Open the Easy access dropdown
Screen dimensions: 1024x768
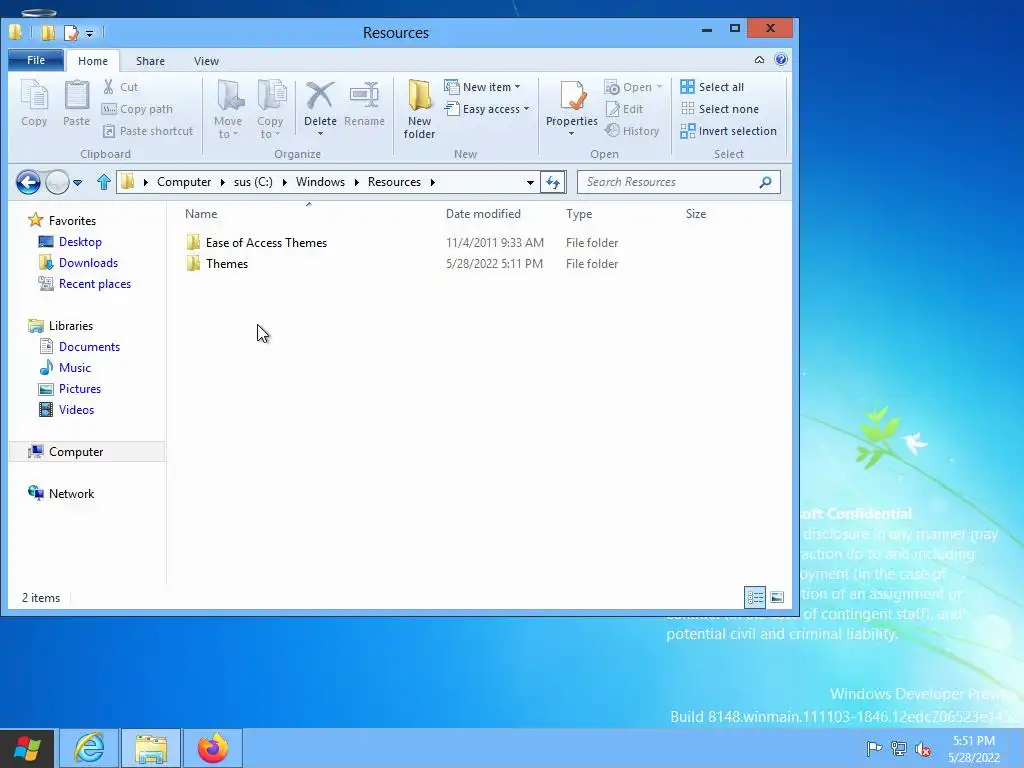(x=487, y=109)
